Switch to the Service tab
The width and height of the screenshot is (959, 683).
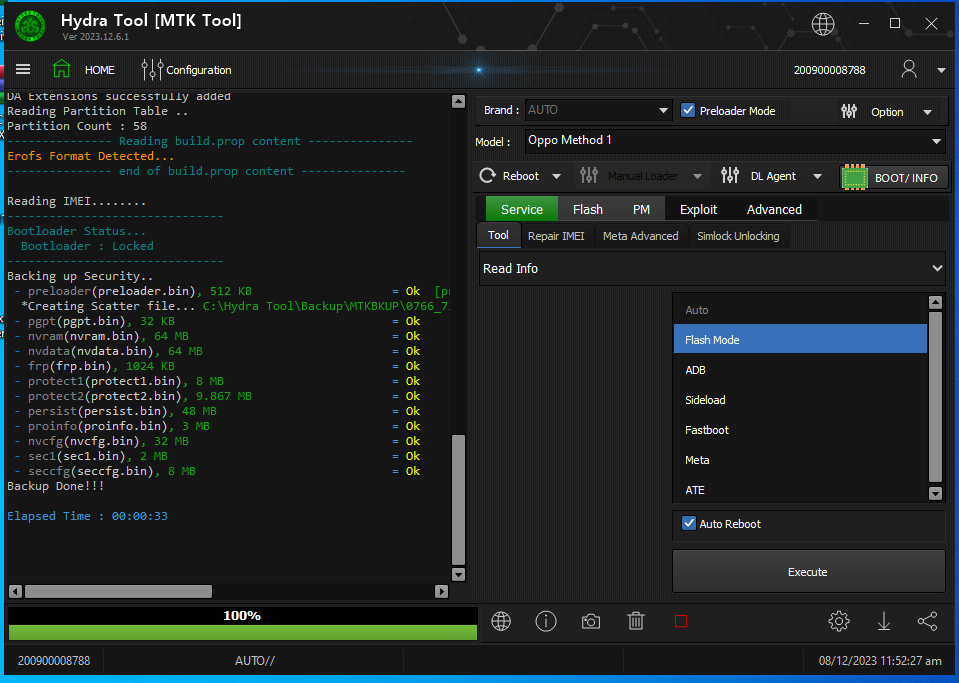[522, 209]
